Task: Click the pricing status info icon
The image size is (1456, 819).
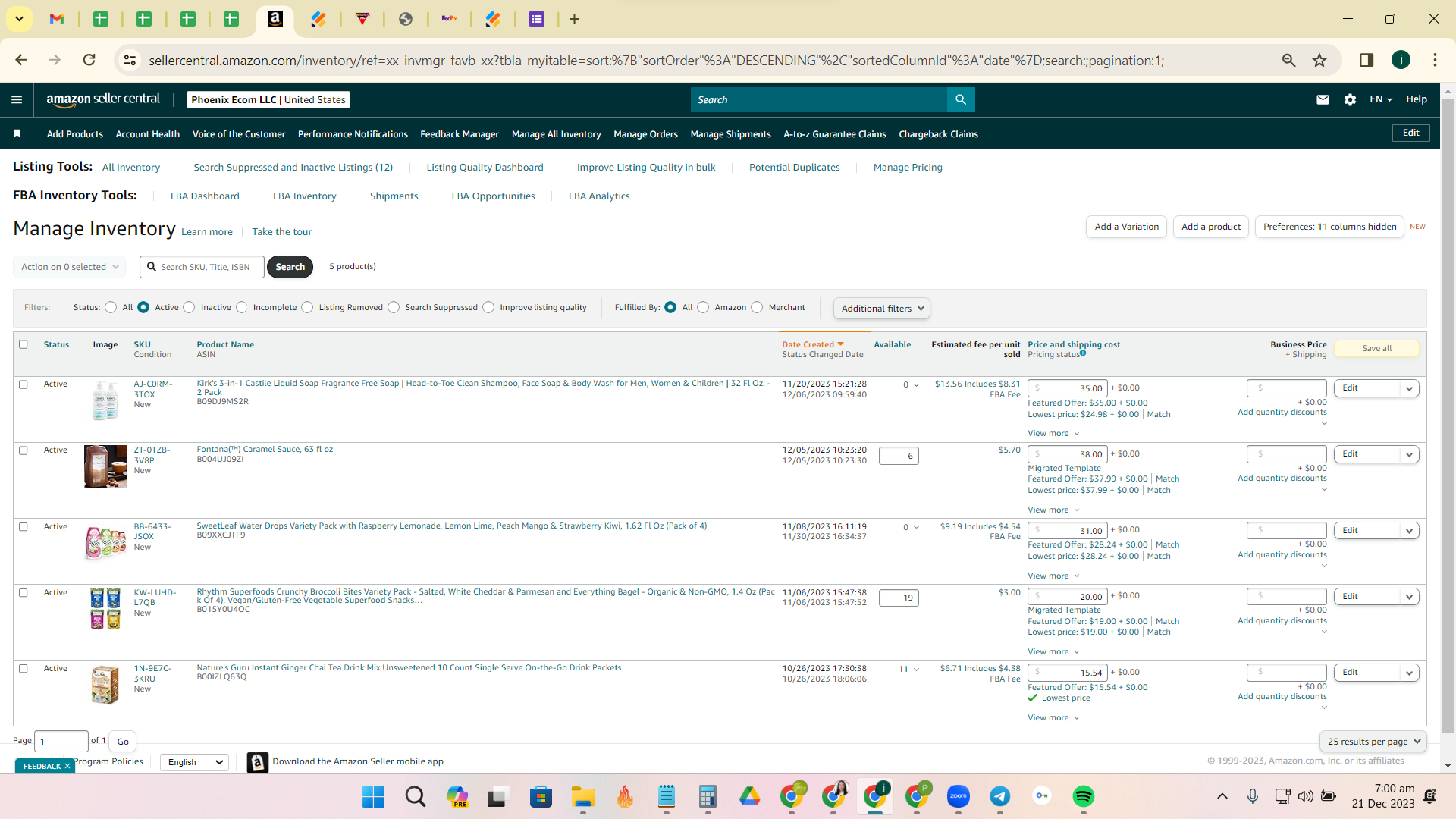Action: pos(1083,353)
